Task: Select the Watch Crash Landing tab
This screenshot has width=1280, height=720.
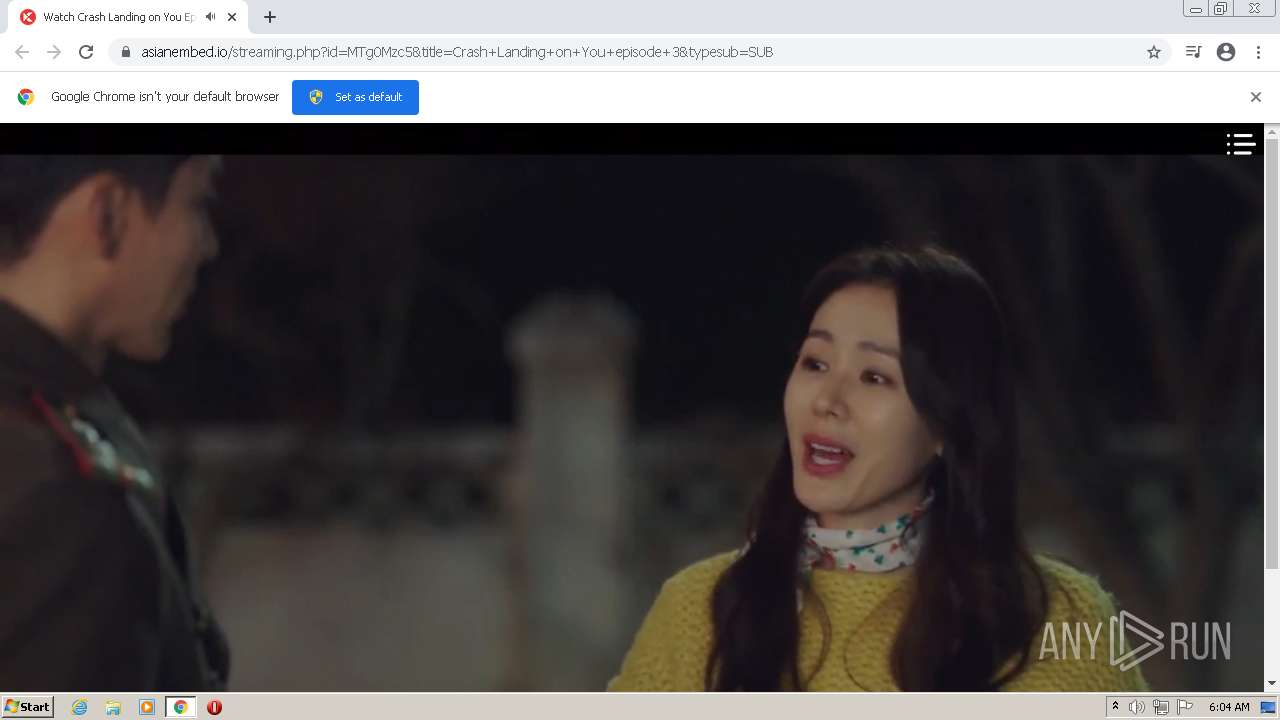Action: coord(130,17)
